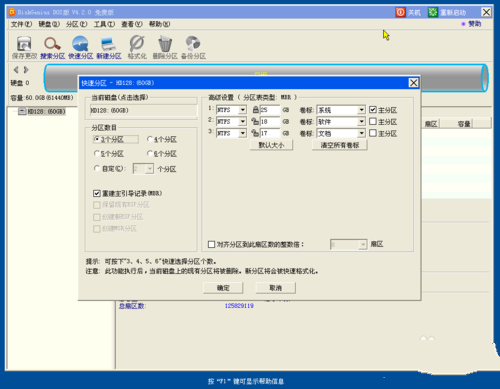Click the 默认大小 button
This screenshot has height=389, width=500.
pos(271,145)
